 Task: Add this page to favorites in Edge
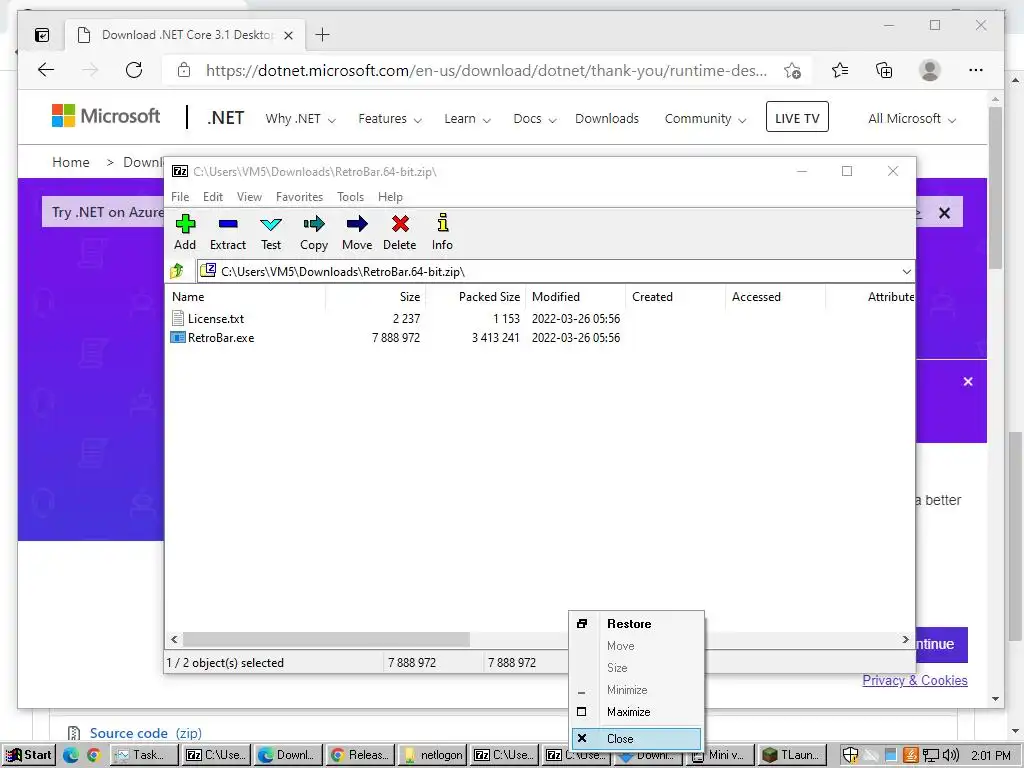pyautogui.click(x=793, y=71)
